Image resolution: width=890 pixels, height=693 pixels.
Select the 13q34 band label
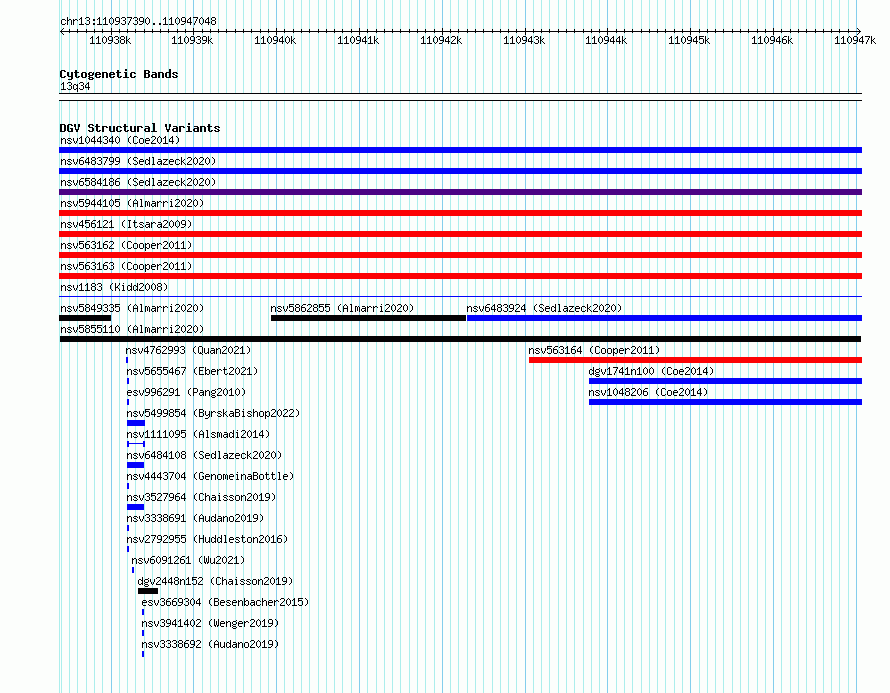pyautogui.click(x=75, y=86)
